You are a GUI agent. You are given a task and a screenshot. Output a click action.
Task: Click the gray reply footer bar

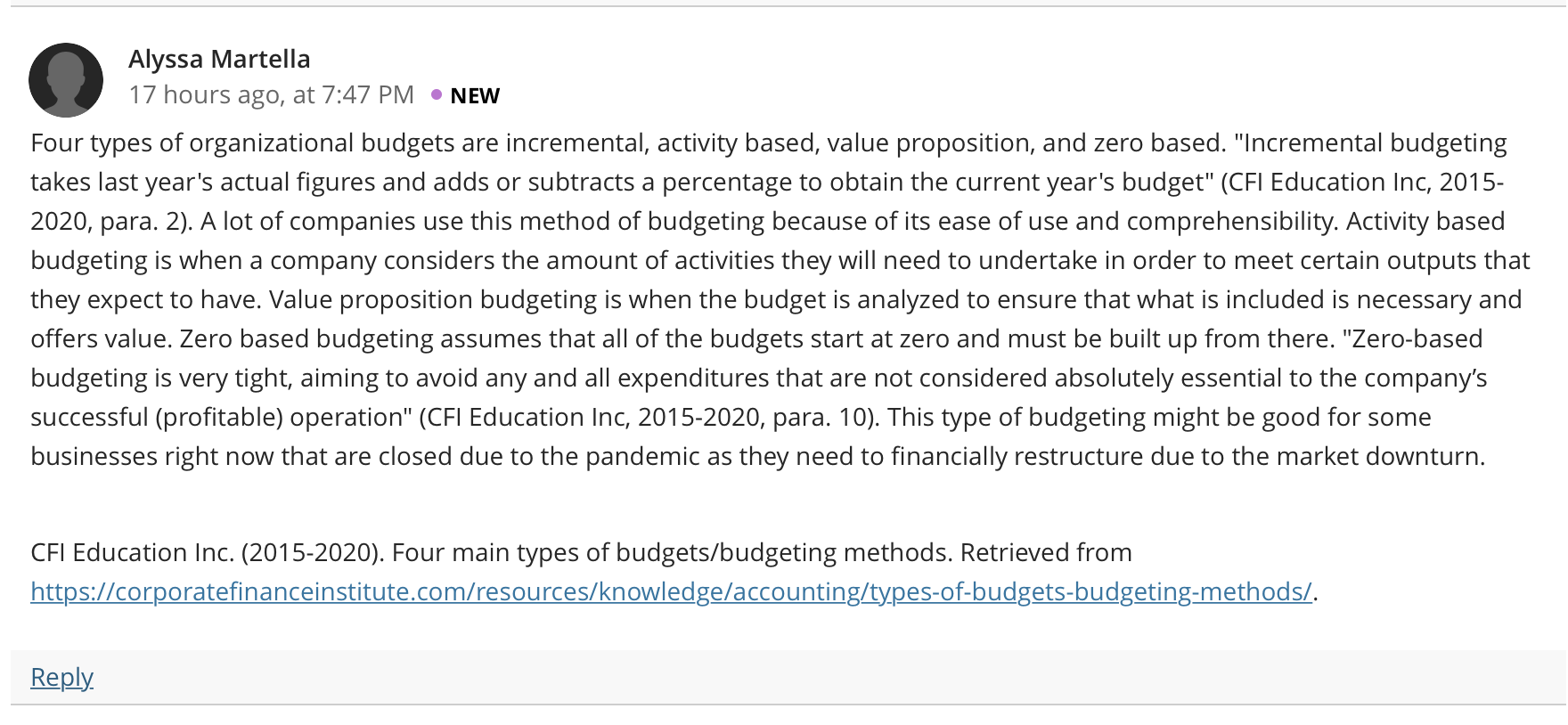[x=788, y=677]
